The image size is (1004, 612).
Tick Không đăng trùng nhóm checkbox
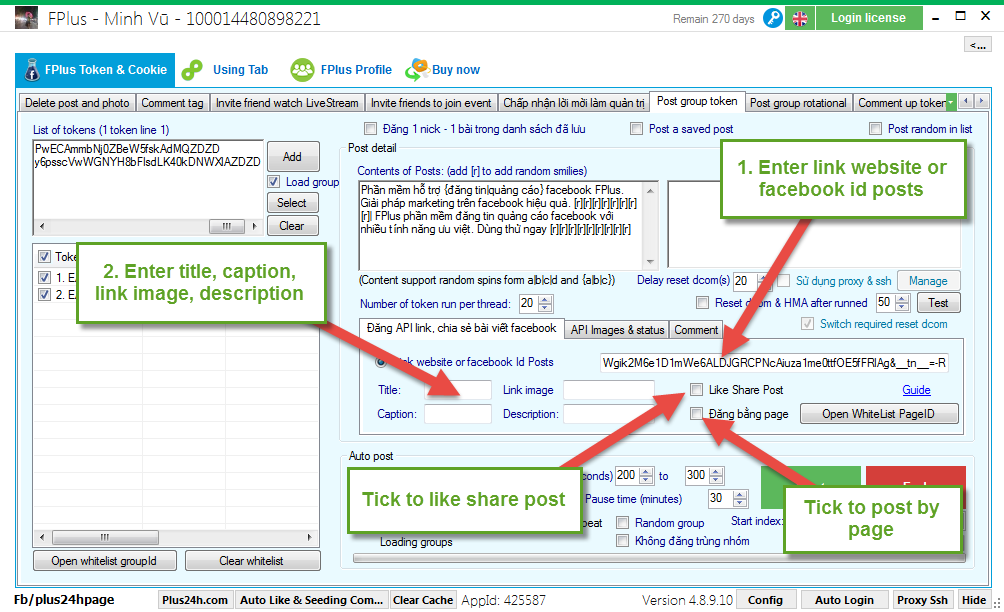(x=622, y=541)
